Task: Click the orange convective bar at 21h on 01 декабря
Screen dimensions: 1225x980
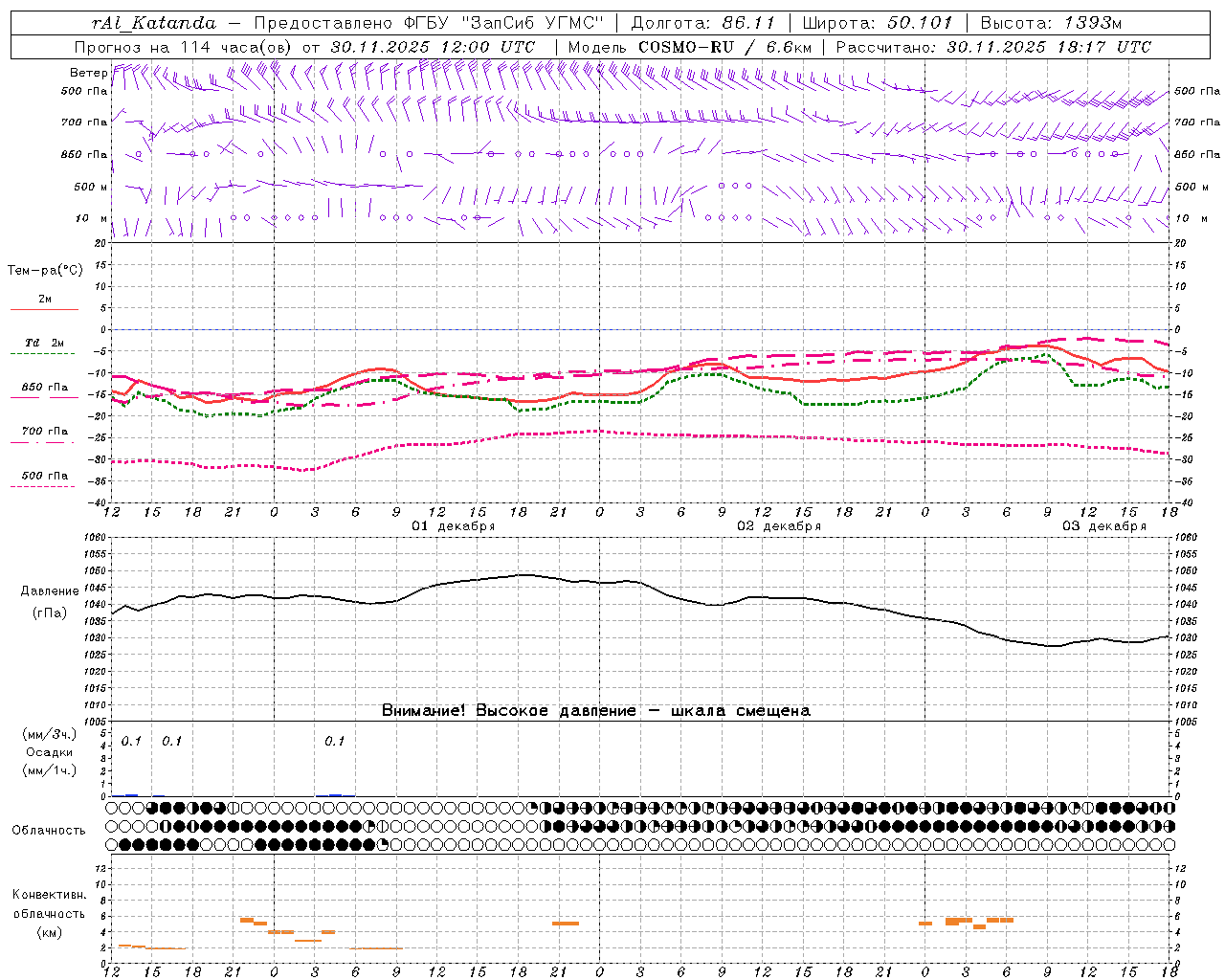Action: point(566,924)
